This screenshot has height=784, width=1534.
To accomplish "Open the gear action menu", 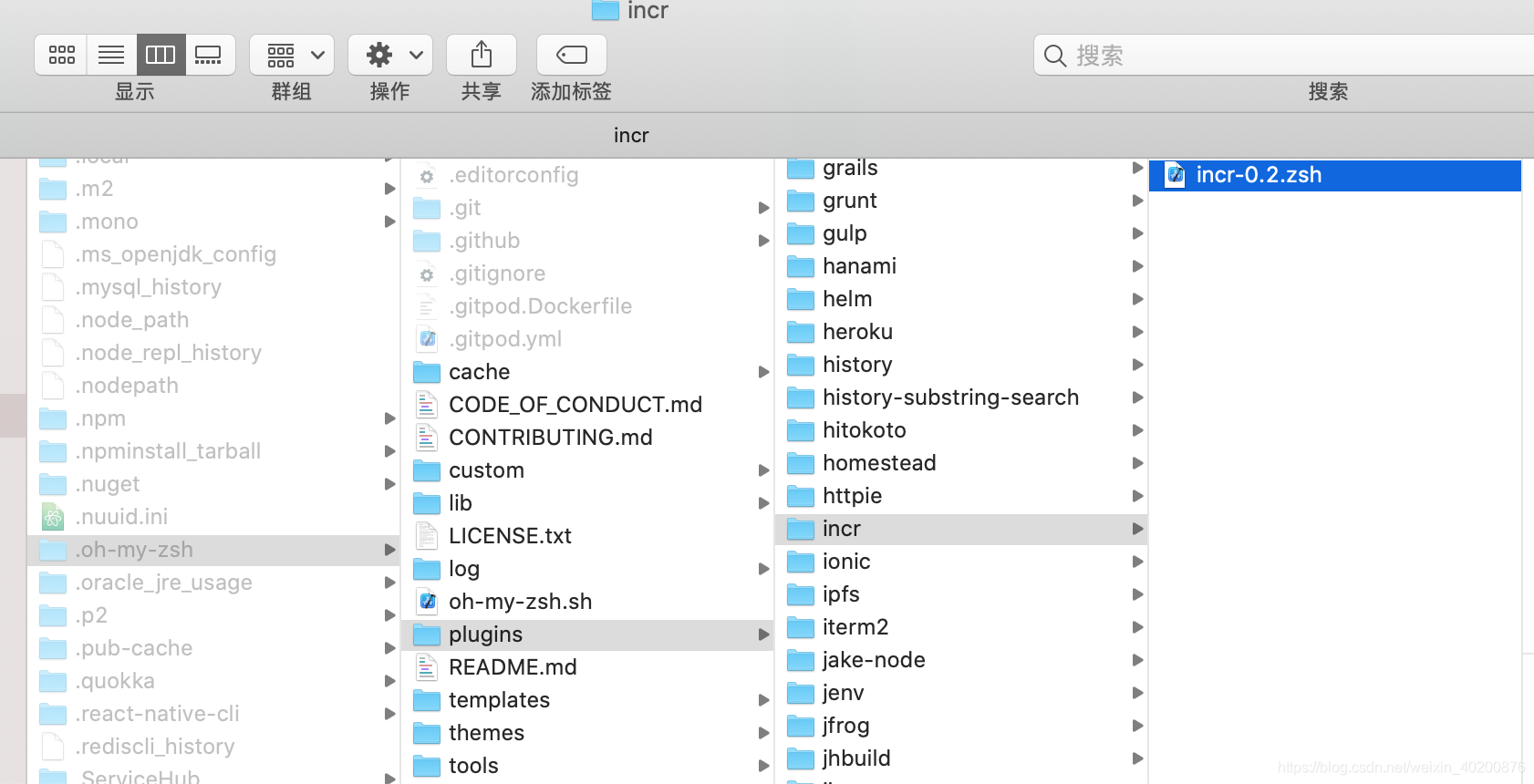I will [x=390, y=55].
